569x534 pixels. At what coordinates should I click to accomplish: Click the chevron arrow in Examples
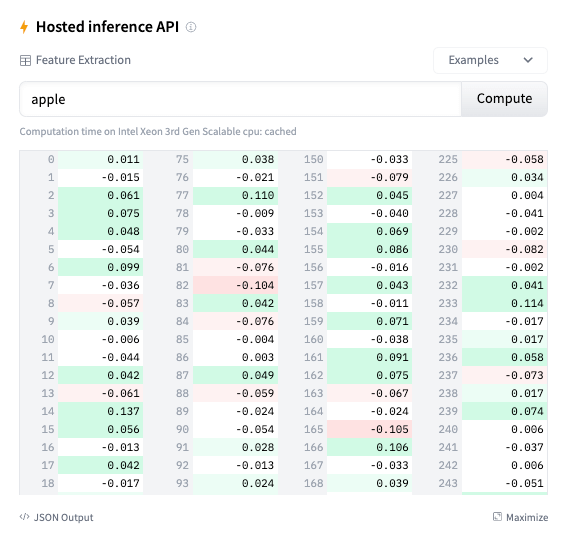[528, 60]
